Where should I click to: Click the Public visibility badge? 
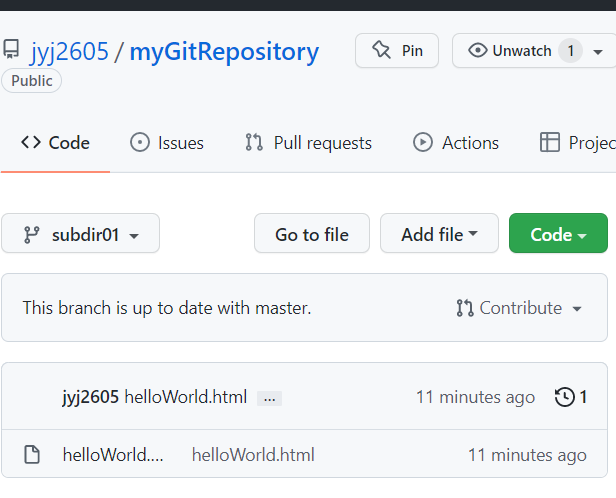[31, 81]
